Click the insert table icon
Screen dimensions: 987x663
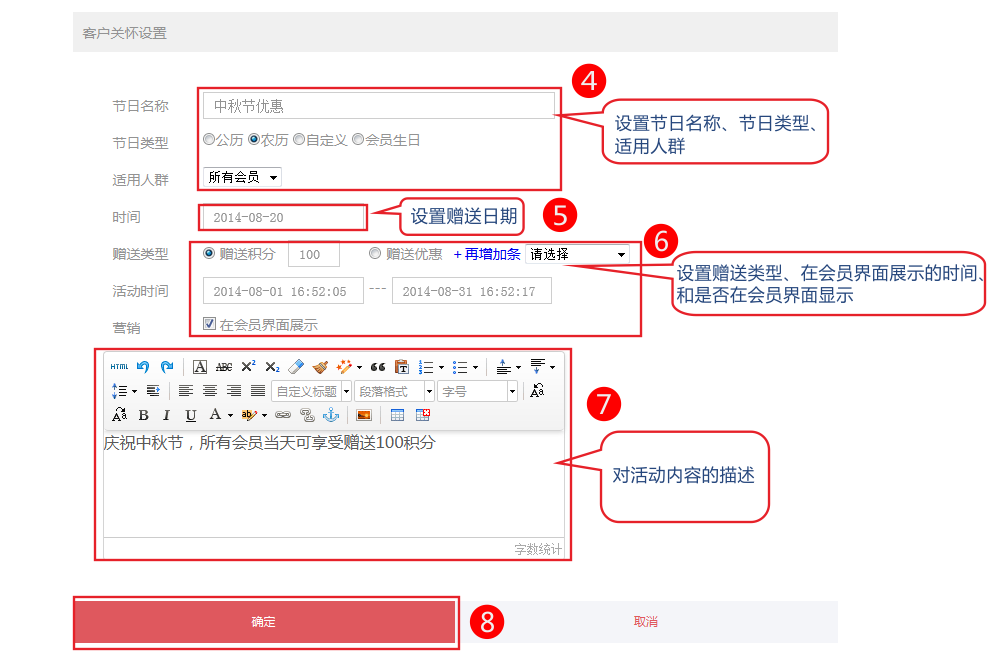[397, 415]
